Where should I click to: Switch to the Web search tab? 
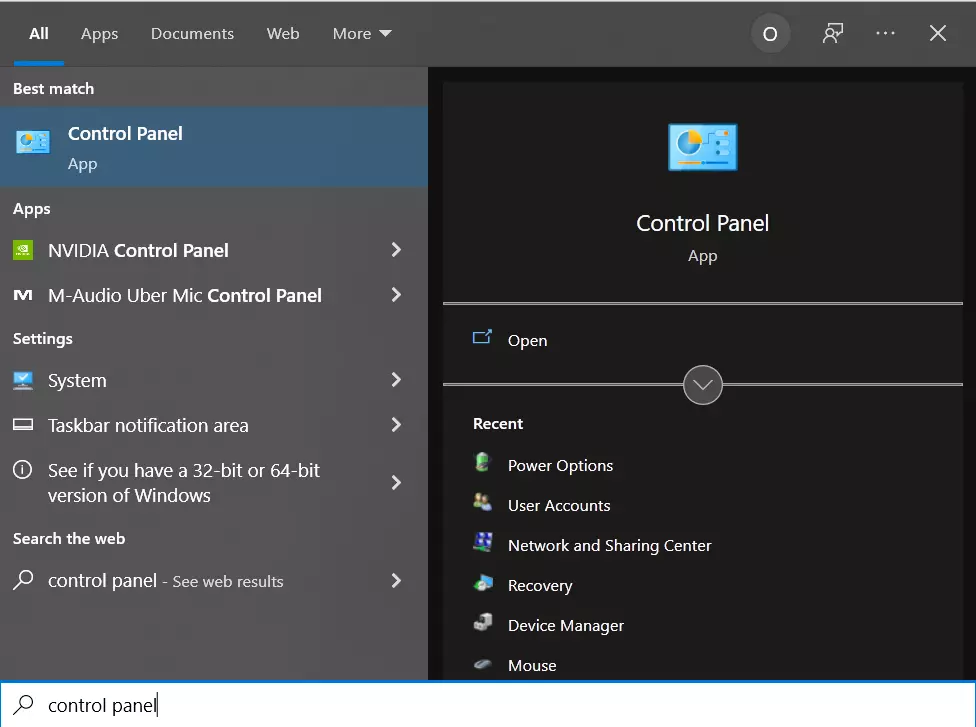pos(283,34)
